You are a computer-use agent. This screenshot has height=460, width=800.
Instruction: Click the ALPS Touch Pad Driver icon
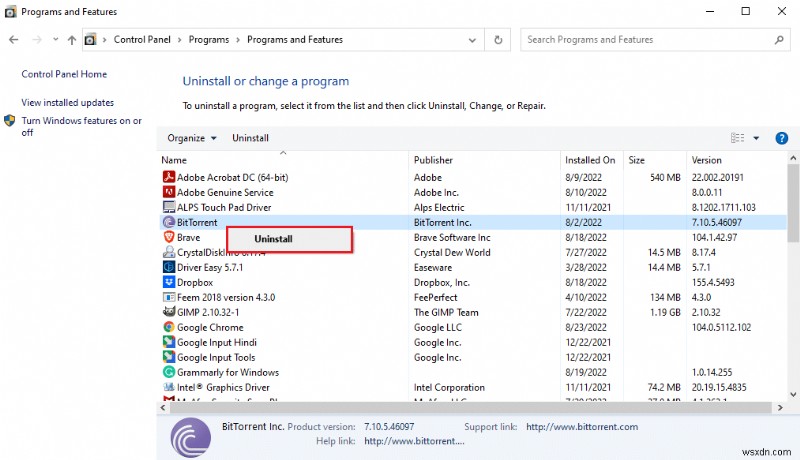pos(169,207)
